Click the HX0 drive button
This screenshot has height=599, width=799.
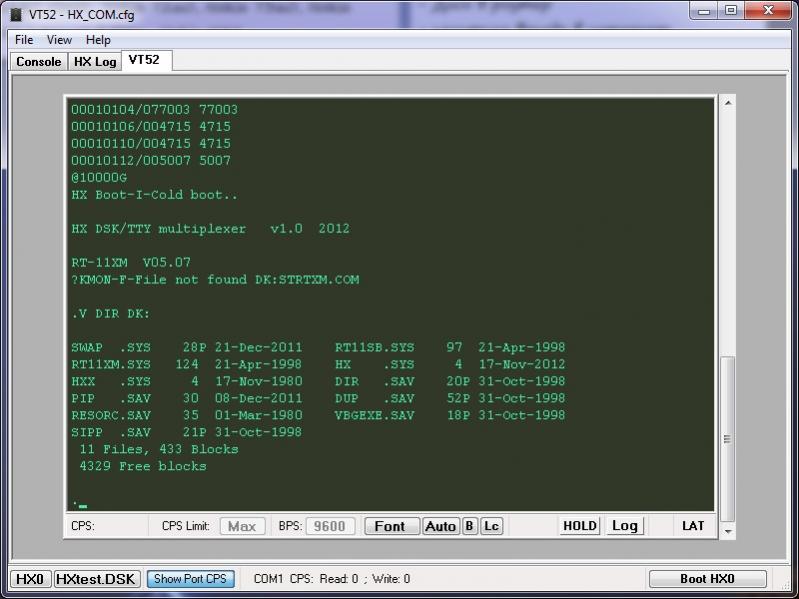point(29,579)
